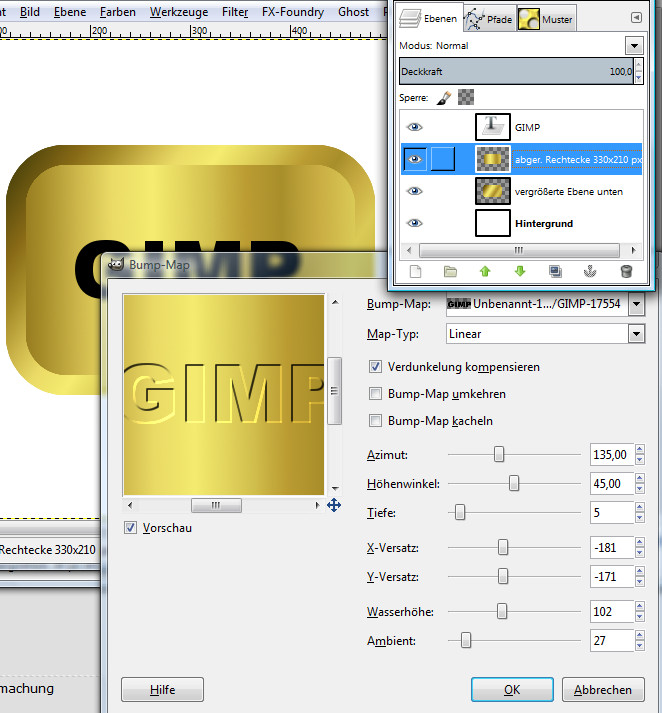Raise the selected layer with green up arrow
The height and width of the screenshot is (713, 662).
pyautogui.click(x=485, y=271)
